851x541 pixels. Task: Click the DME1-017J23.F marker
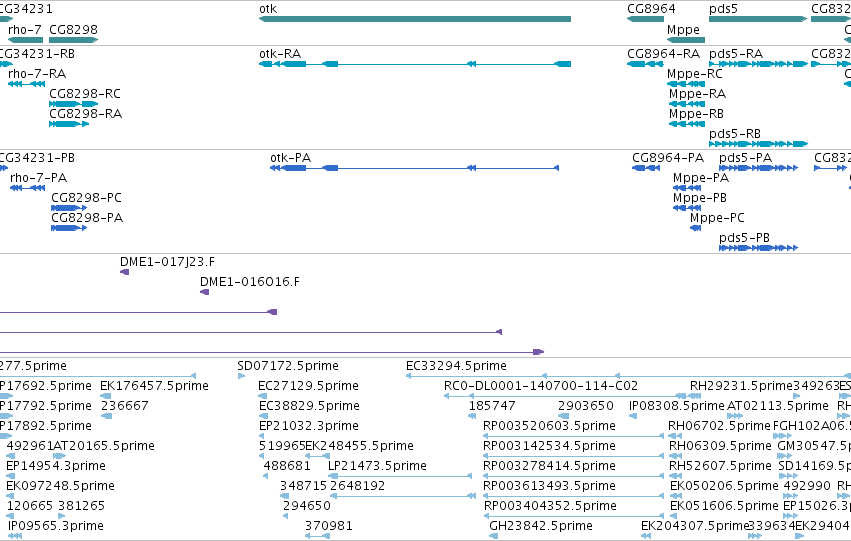pos(124,272)
